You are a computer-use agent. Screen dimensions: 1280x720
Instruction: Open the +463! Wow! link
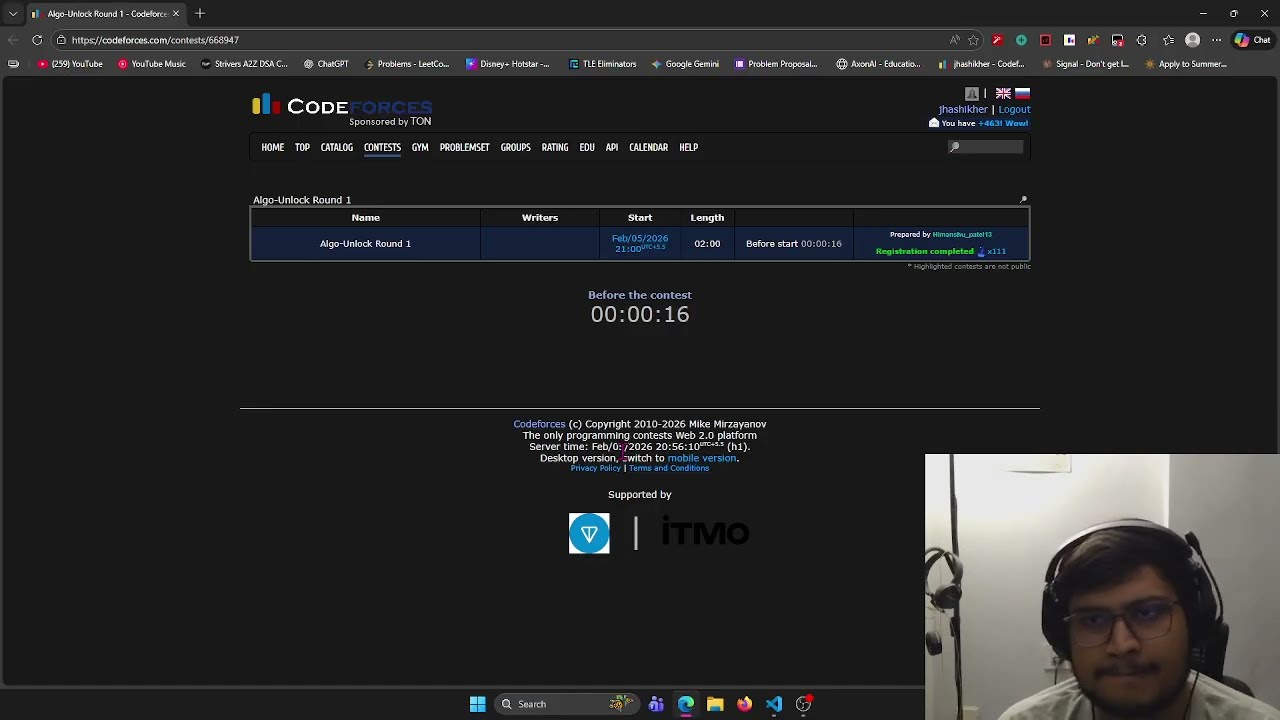point(1003,123)
